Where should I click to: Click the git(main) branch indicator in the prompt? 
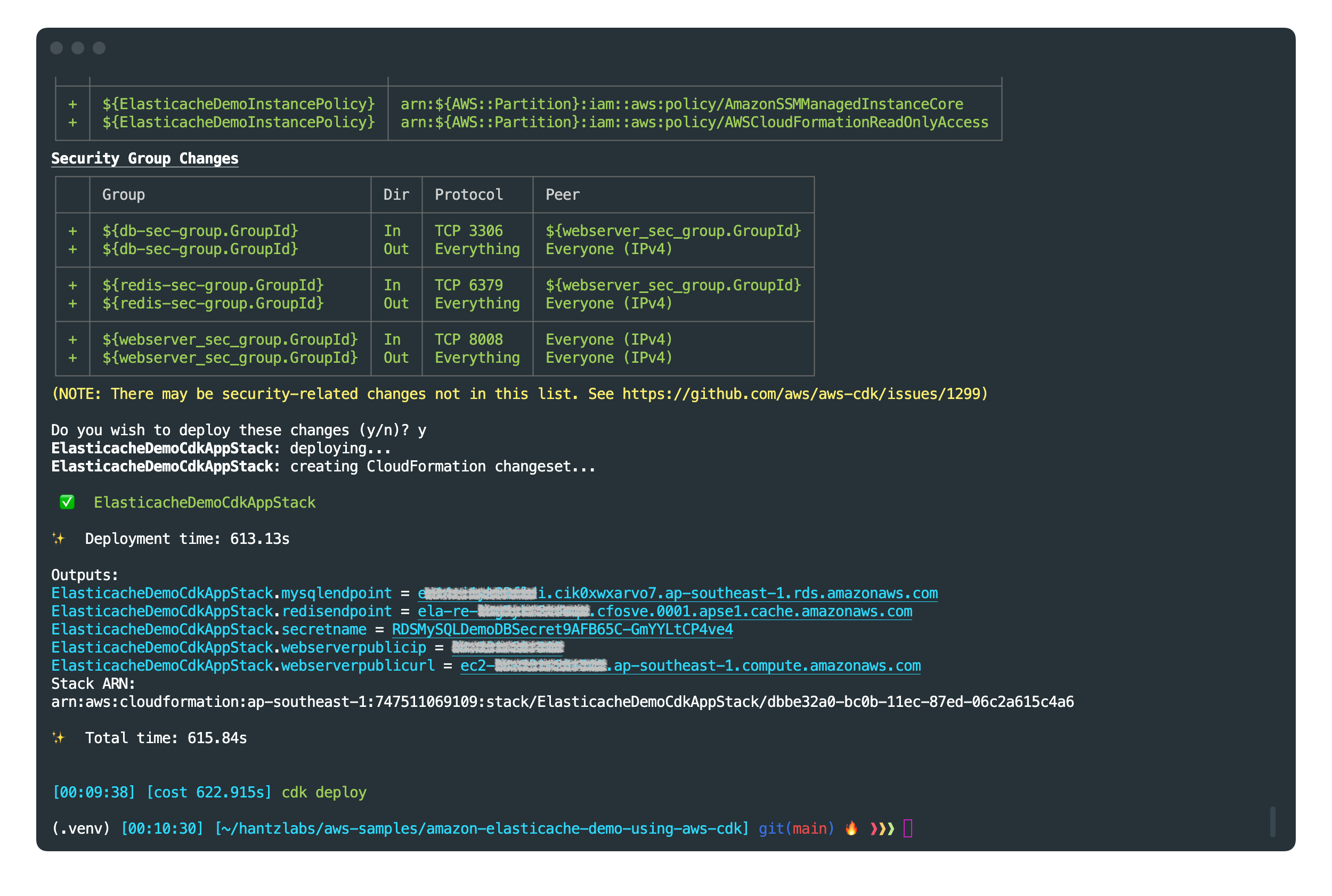796,828
